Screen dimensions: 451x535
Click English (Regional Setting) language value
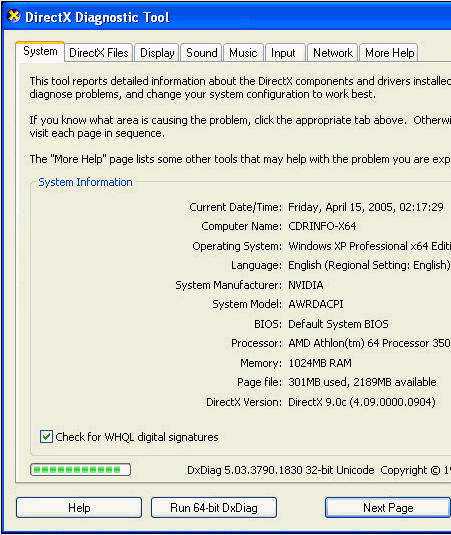pyautogui.click(x=369, y=265)
